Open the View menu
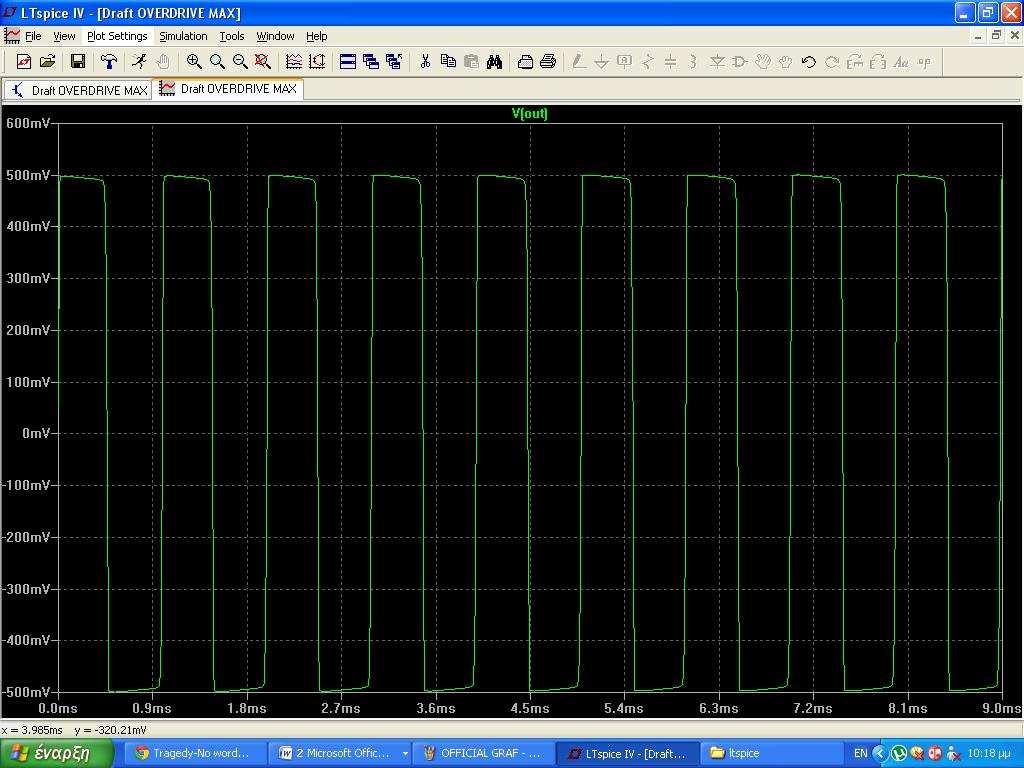 pos(64,36)
